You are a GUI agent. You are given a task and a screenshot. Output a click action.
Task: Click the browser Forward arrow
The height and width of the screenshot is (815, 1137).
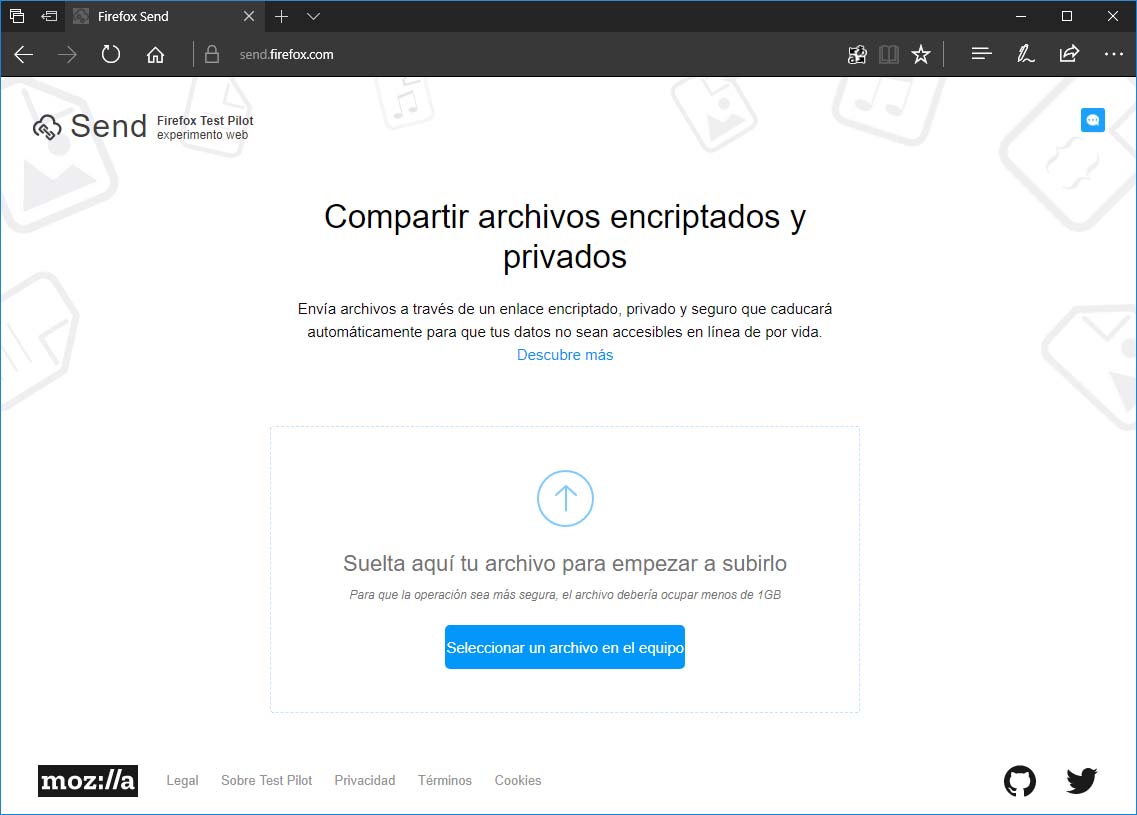click(67, 54)
